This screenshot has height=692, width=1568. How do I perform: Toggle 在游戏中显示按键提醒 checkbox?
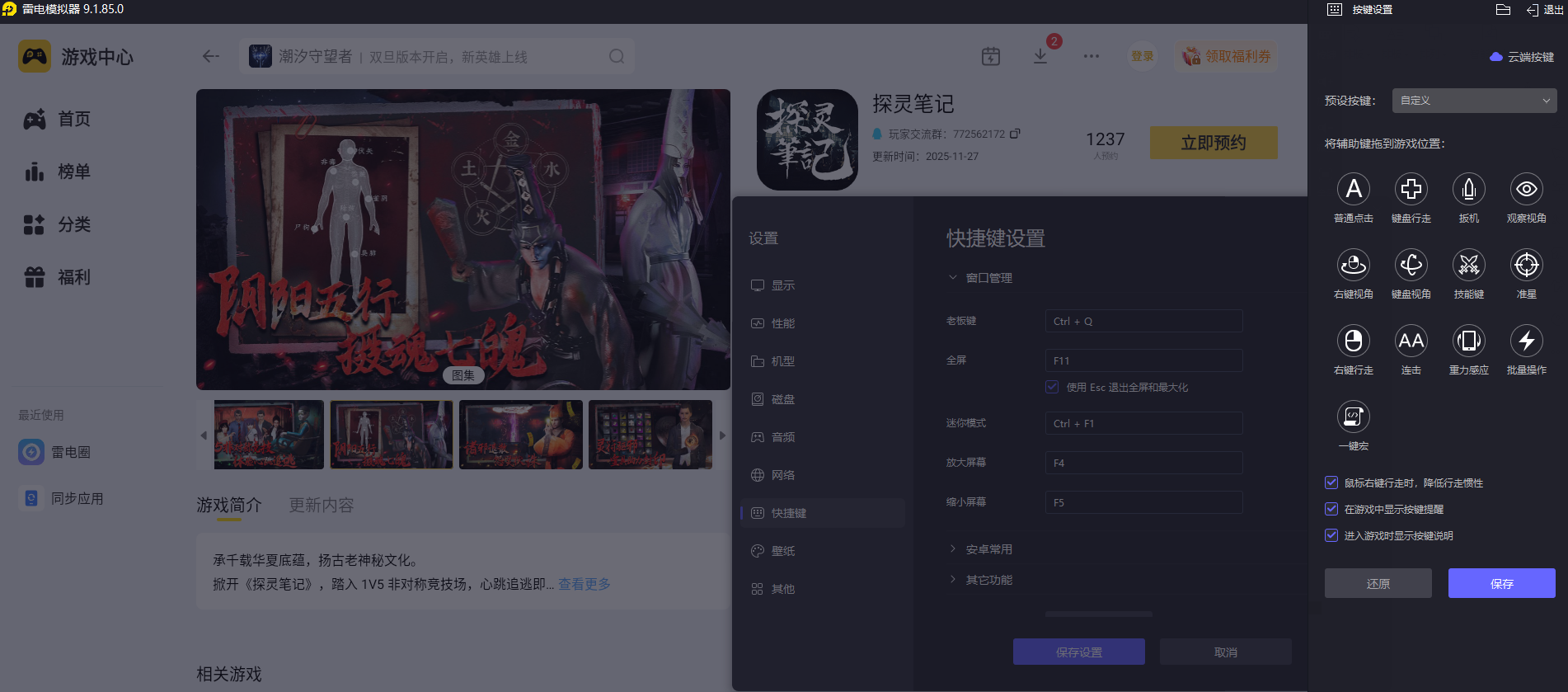tap(1331, 509)
